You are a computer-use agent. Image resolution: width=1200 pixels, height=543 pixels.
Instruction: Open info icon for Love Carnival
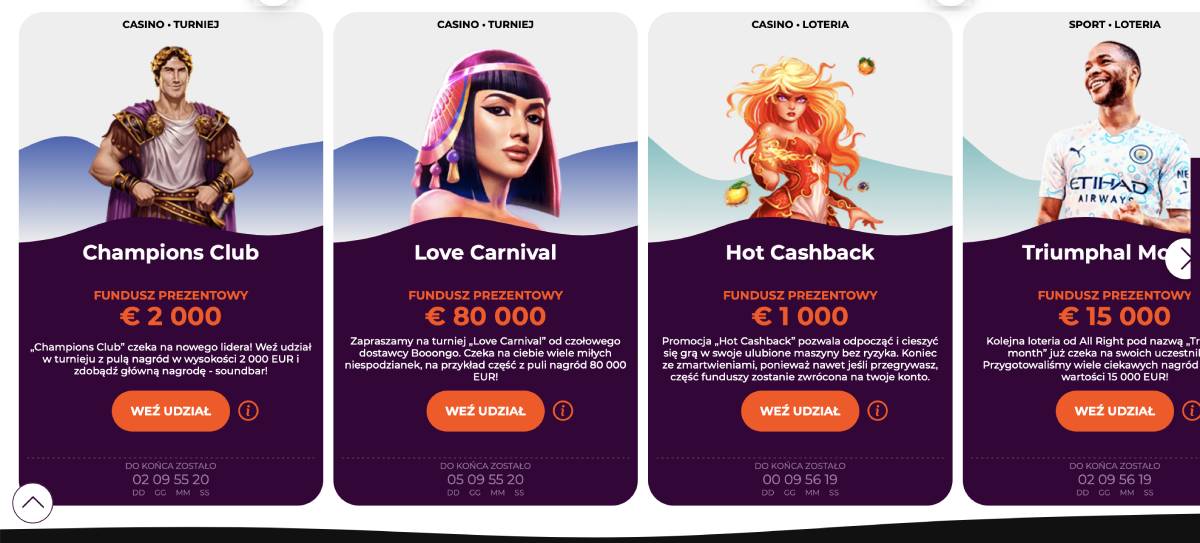(563, 411)
